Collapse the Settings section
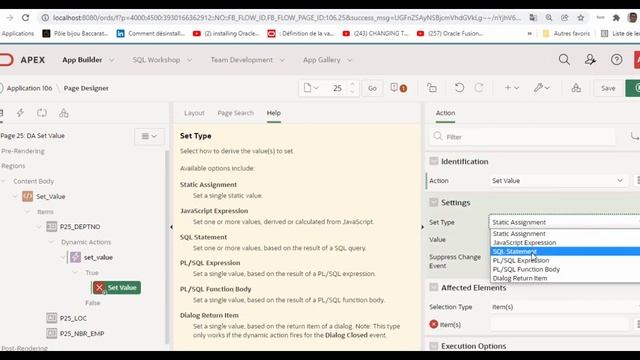This screenshot has height=360, width=640. pos(434,202)
